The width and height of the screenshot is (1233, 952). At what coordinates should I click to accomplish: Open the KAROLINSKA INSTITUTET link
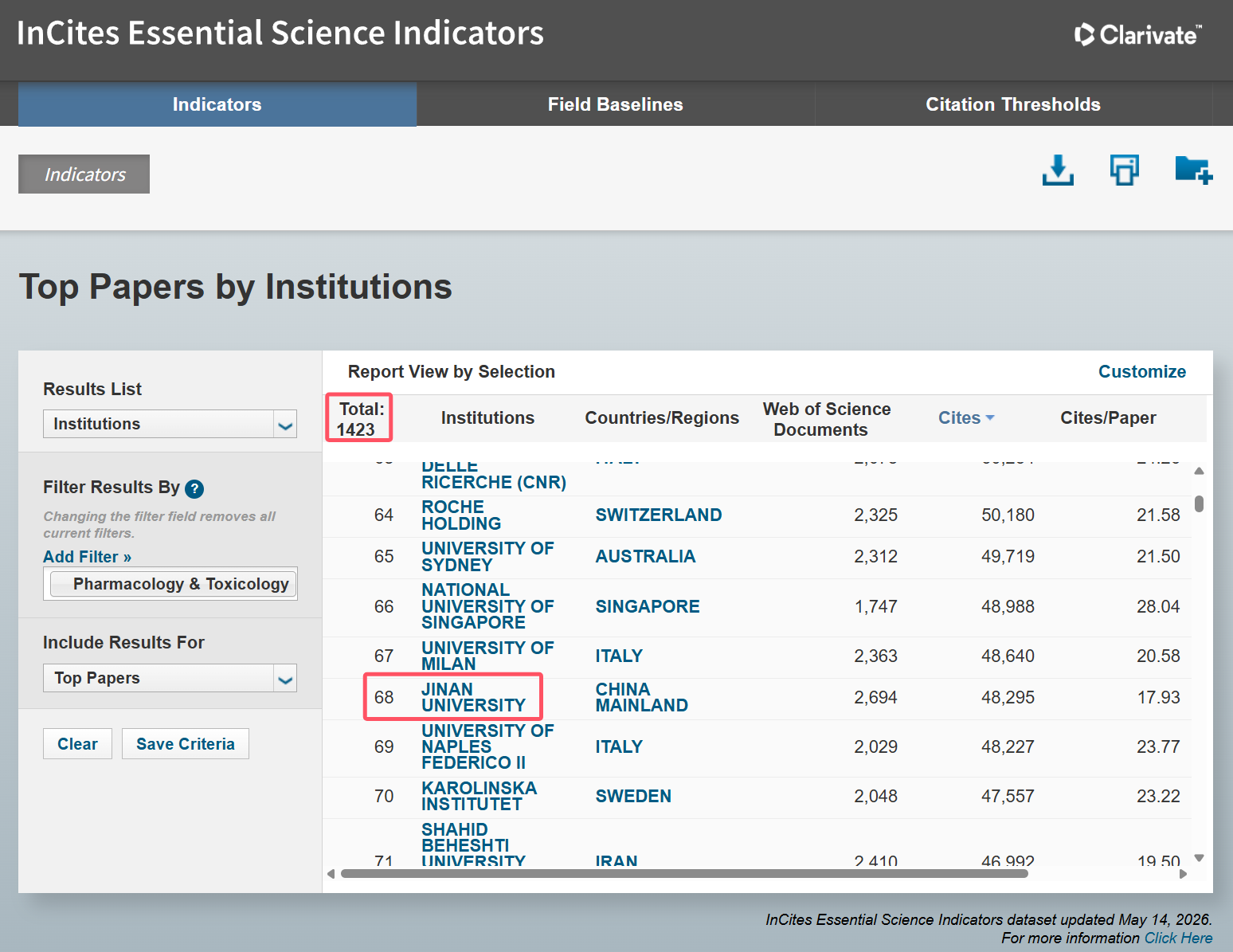[479, 796]
